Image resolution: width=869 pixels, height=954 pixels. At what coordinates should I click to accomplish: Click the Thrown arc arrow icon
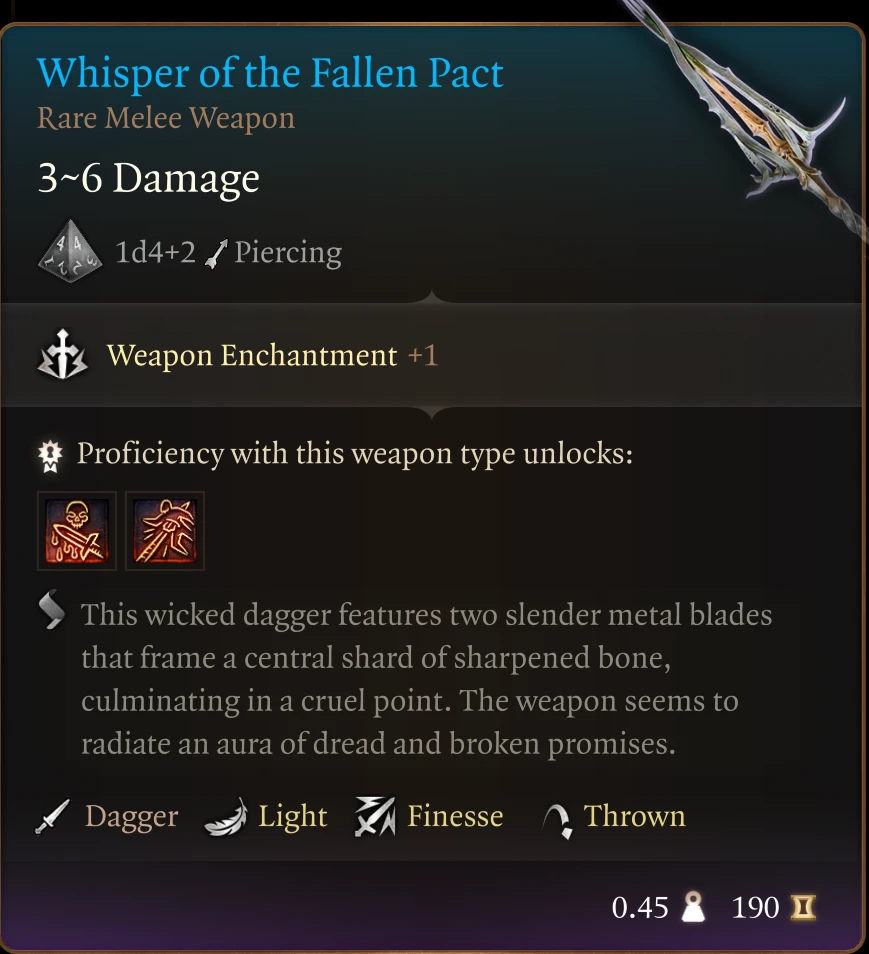[x=557, y=821]
